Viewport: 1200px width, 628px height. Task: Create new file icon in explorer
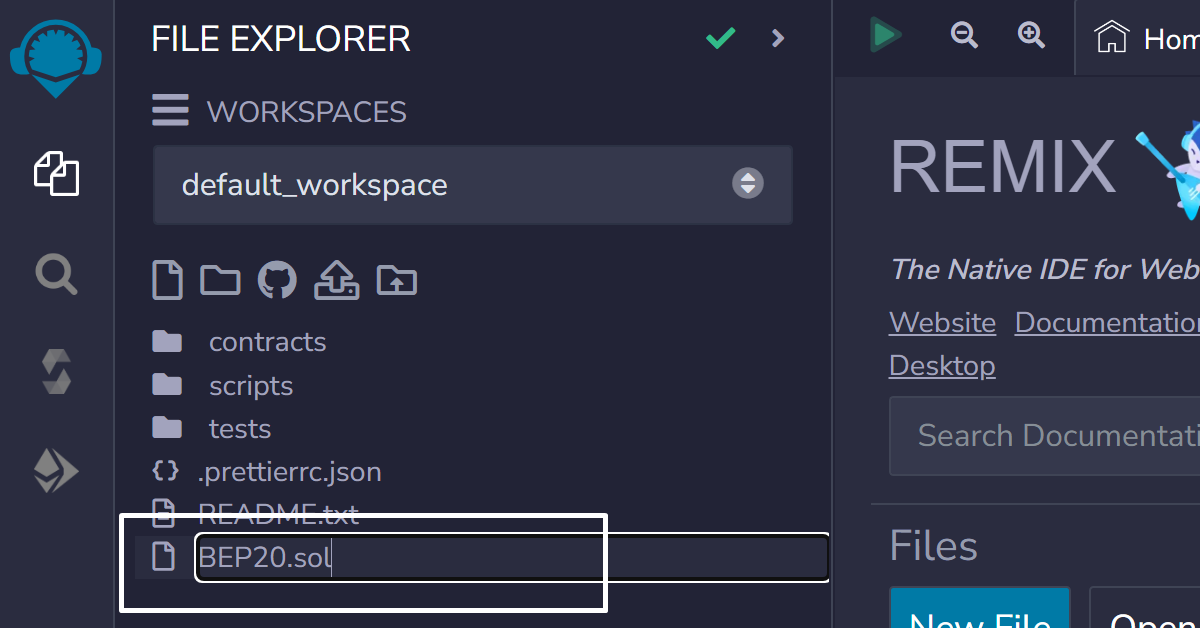167,280
